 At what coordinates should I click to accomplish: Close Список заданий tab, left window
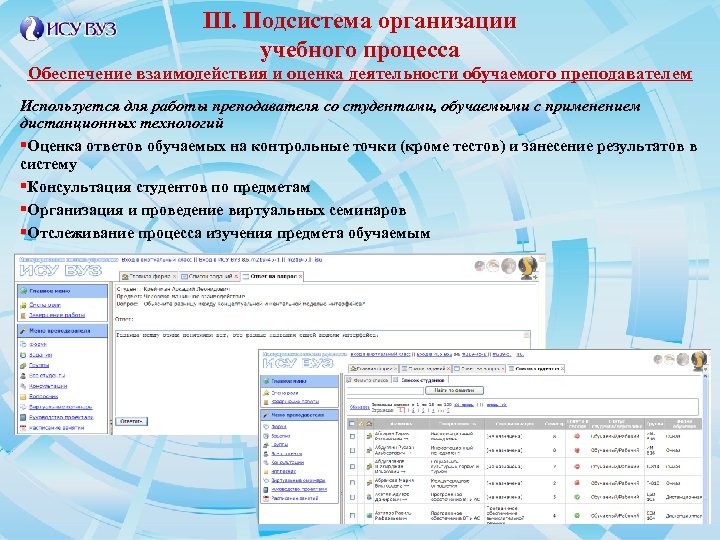click(x=236, y=276)
